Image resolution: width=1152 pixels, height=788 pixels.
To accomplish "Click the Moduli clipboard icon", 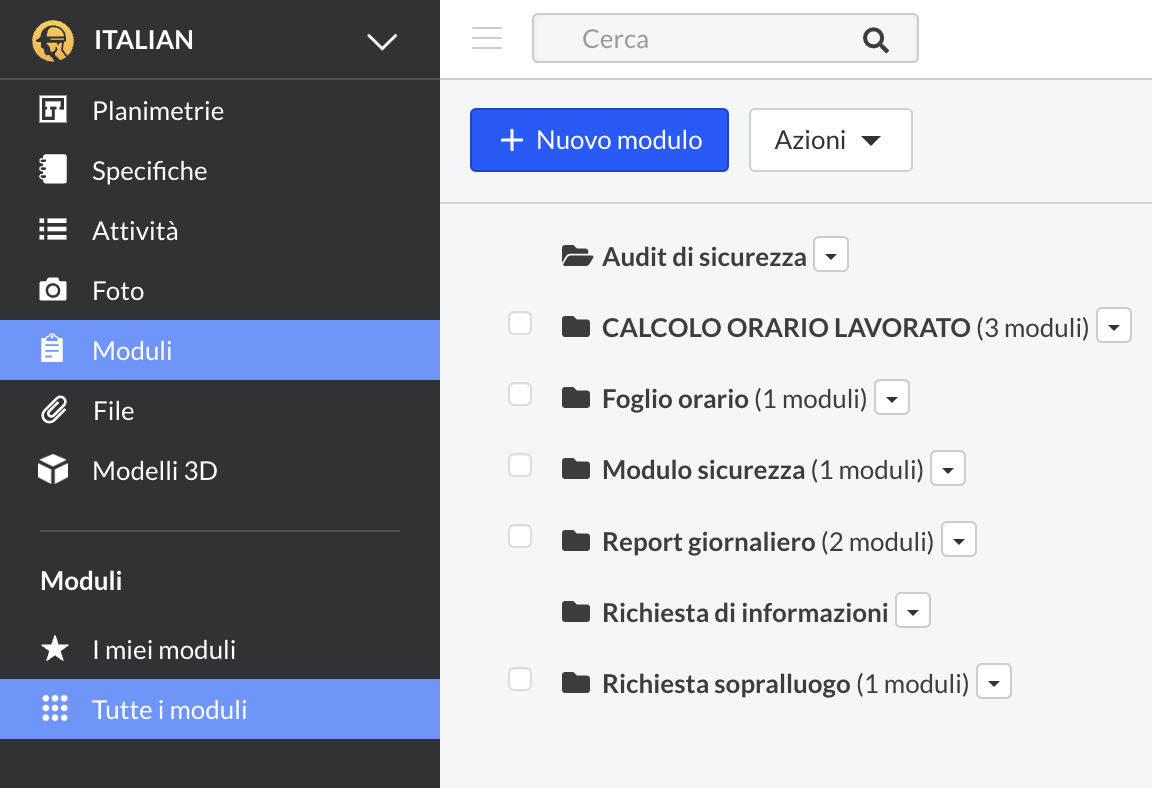I will tap(52, 349).
